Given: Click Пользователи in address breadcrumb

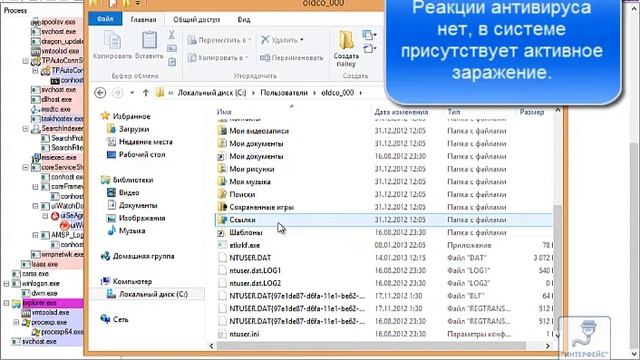Looking at the screenshot, I should (x=284, y=93).
